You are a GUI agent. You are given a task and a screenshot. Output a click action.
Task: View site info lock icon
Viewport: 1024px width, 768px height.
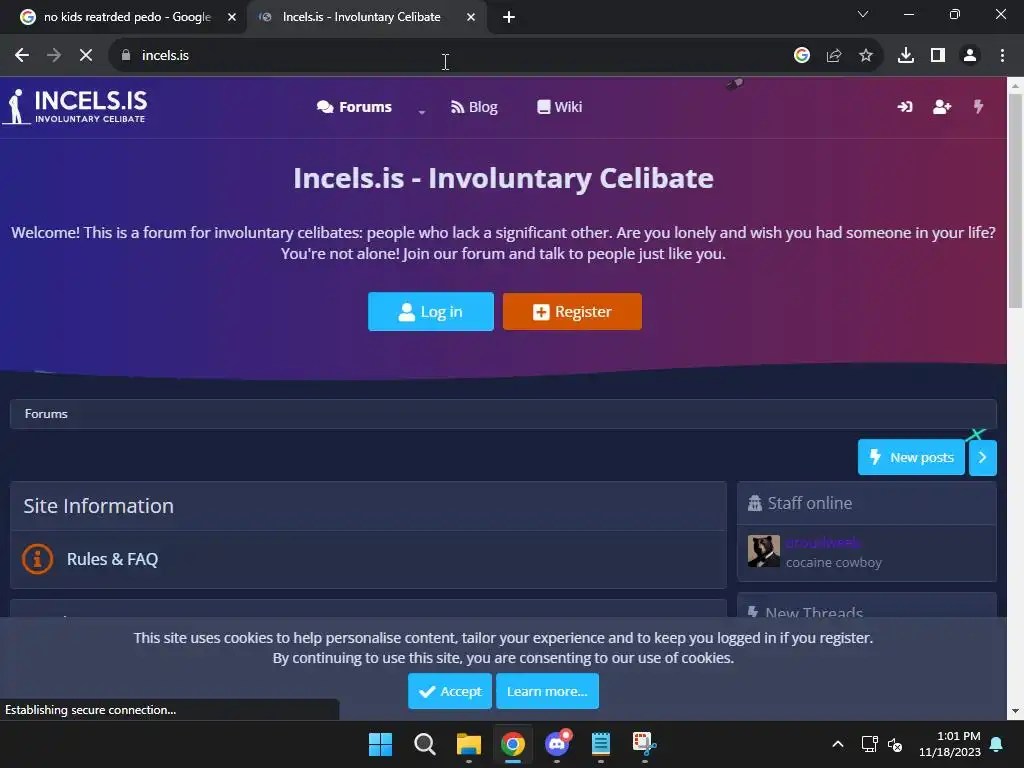coord(126,56)
